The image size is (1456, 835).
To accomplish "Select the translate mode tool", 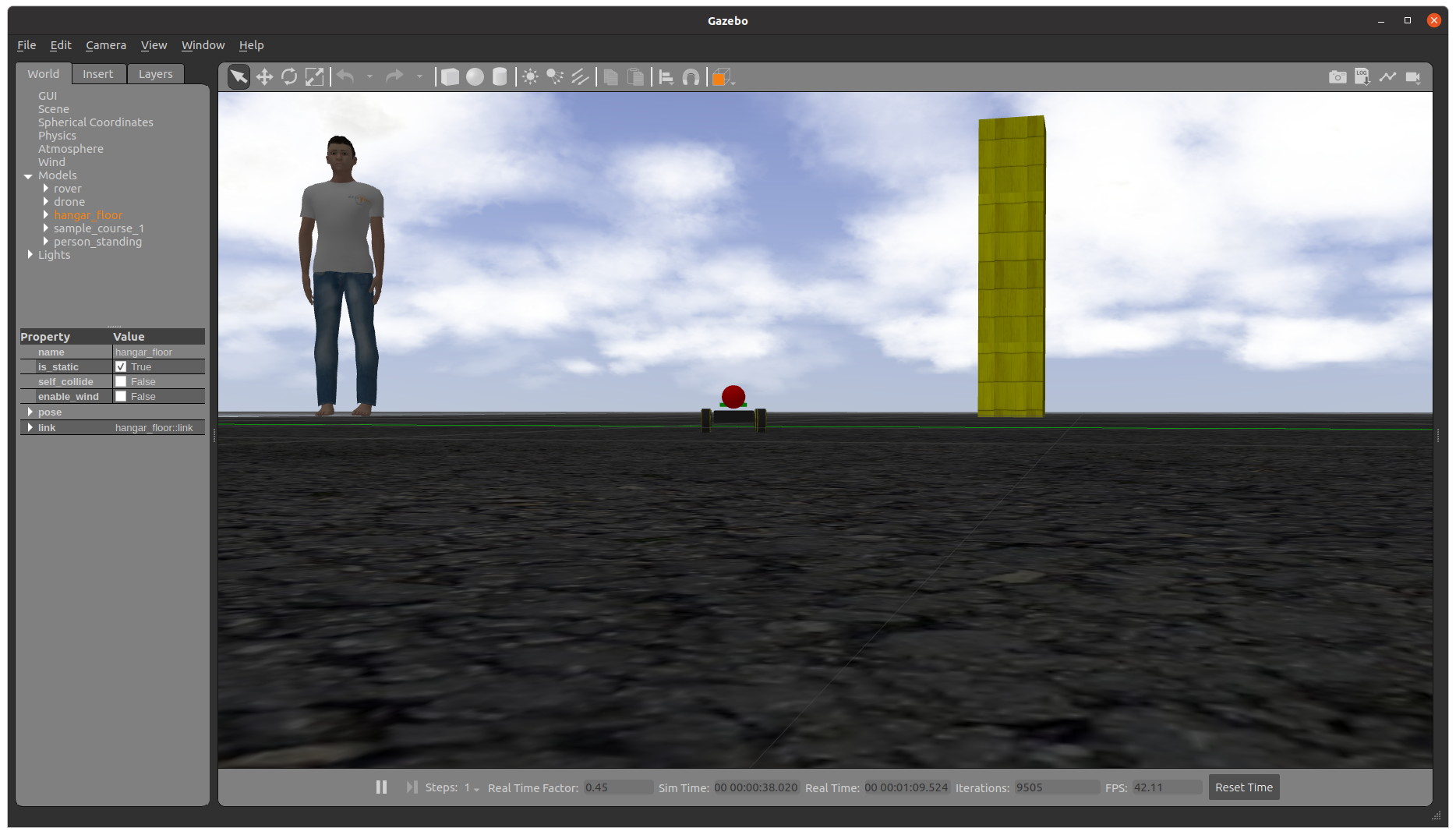I will click(264, 76).
